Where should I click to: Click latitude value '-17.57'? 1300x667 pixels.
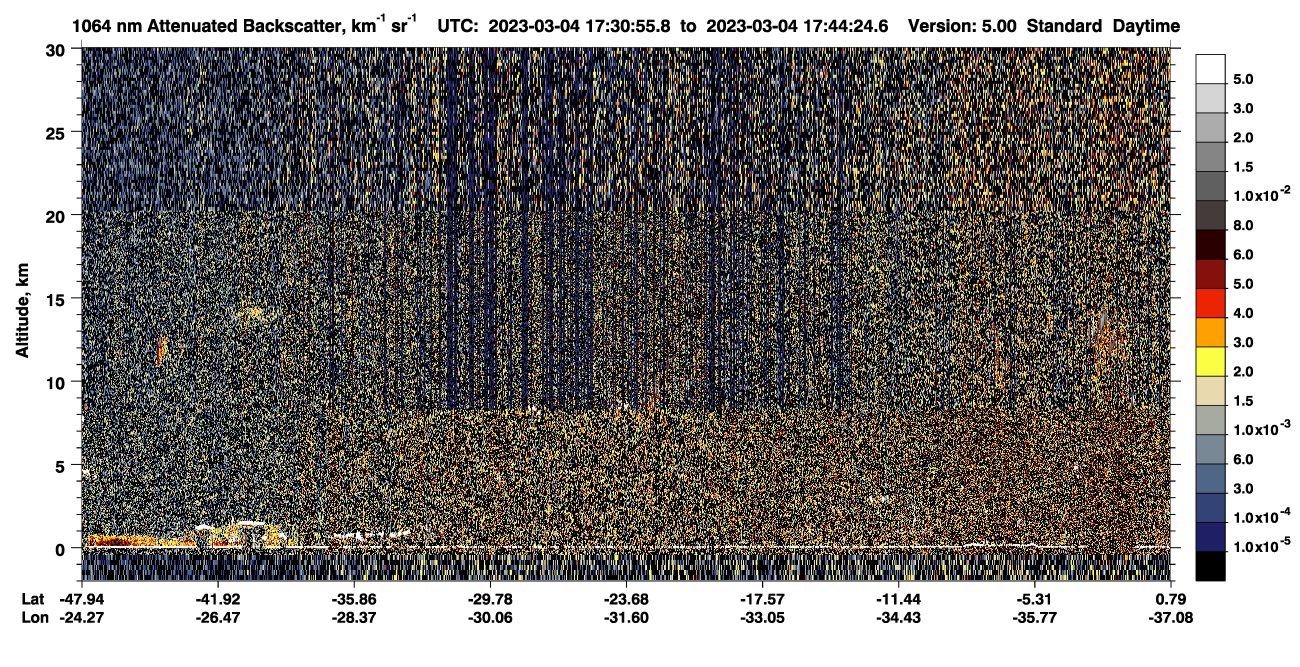(762, 599)
